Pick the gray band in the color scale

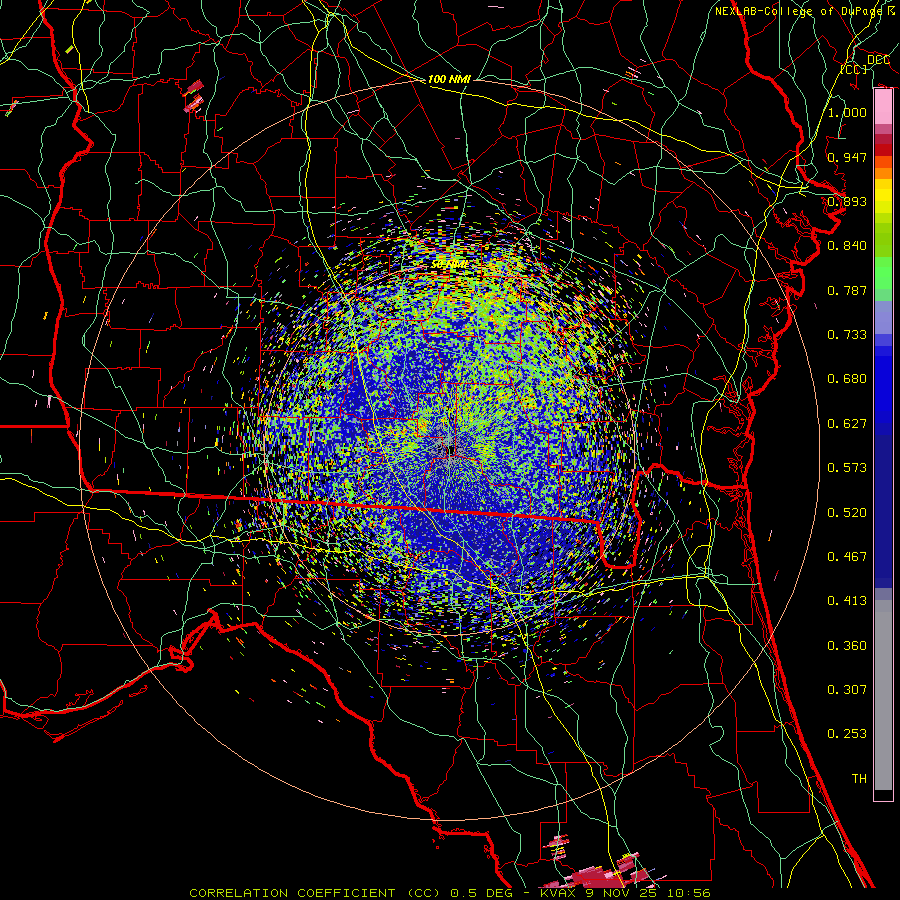pos(883,695)
